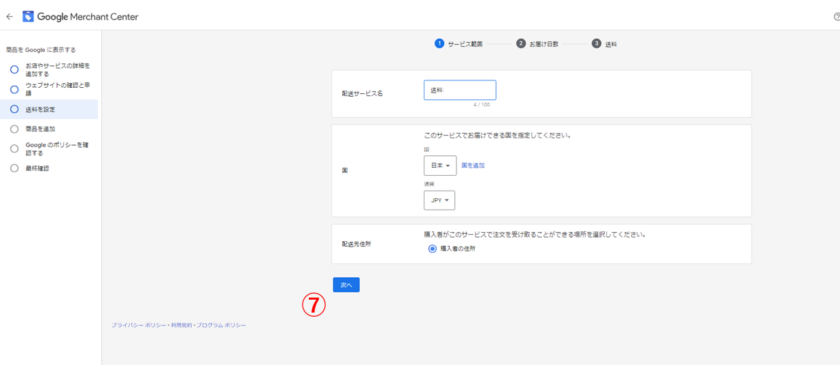Open the プライバシー ポリシー footer link

(139, 325)
